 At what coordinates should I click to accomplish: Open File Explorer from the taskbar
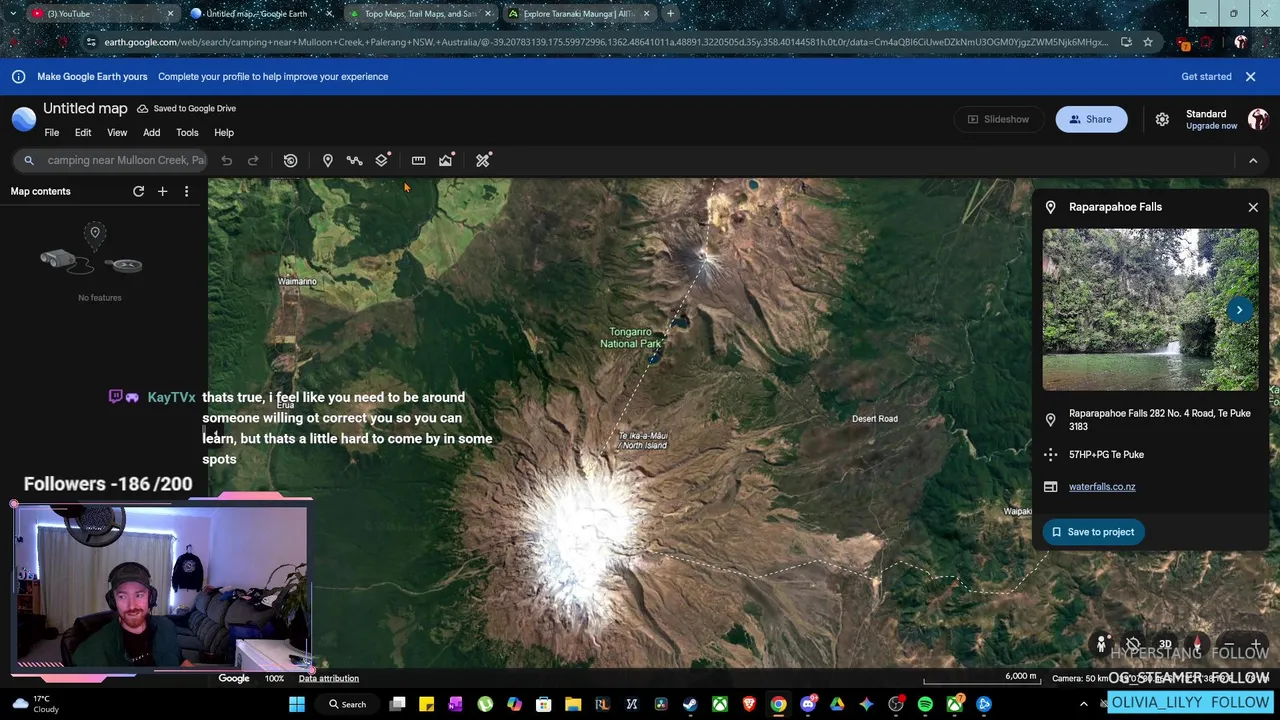[573, 705]
